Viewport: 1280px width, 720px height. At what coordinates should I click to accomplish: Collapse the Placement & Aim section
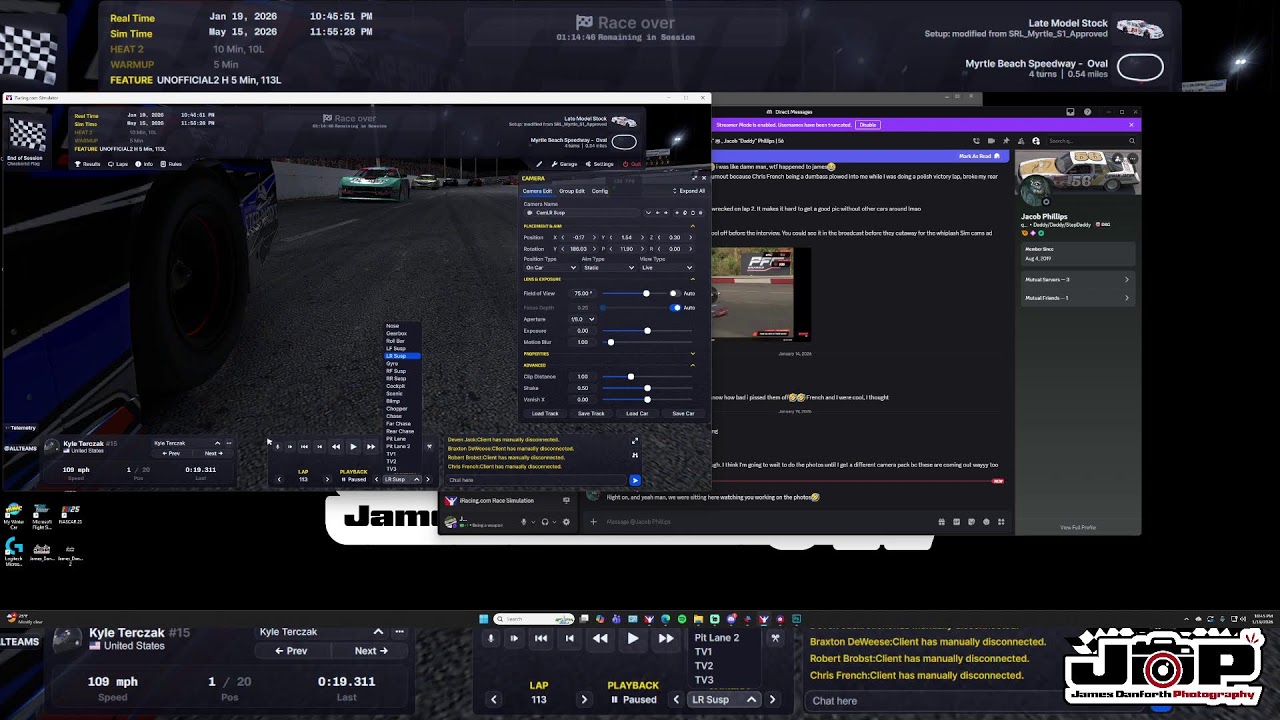coord(693,226)
